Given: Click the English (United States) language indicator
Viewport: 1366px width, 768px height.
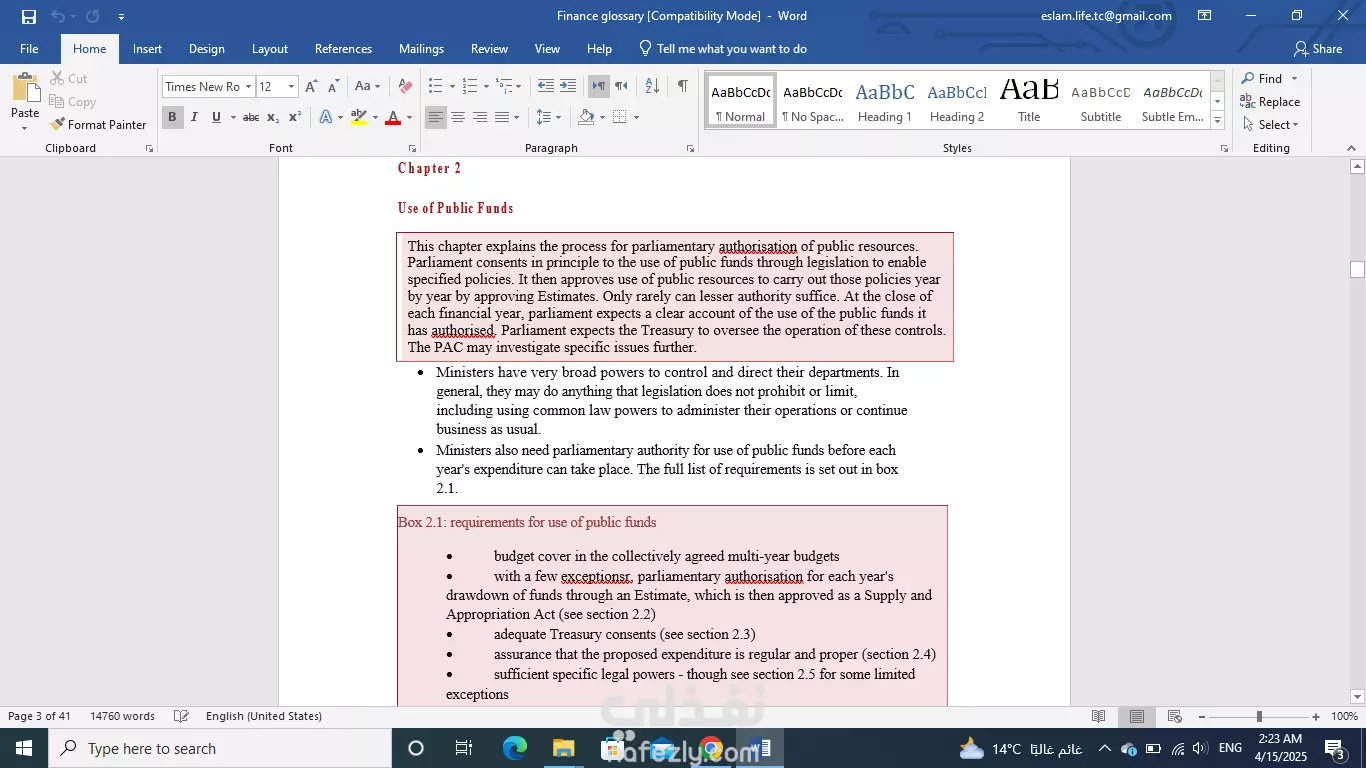Looking at the screenshot, I should (x=264, y=717).
